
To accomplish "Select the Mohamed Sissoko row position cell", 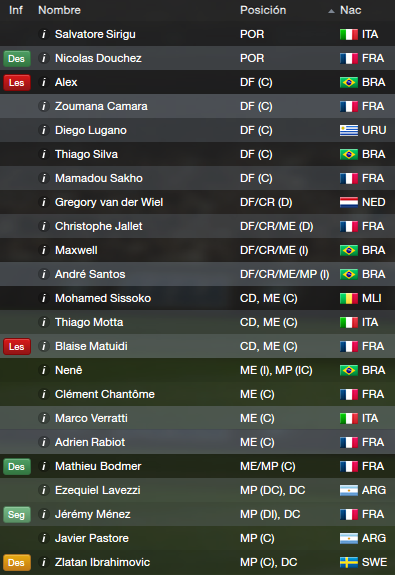I will tap(269, 299).
